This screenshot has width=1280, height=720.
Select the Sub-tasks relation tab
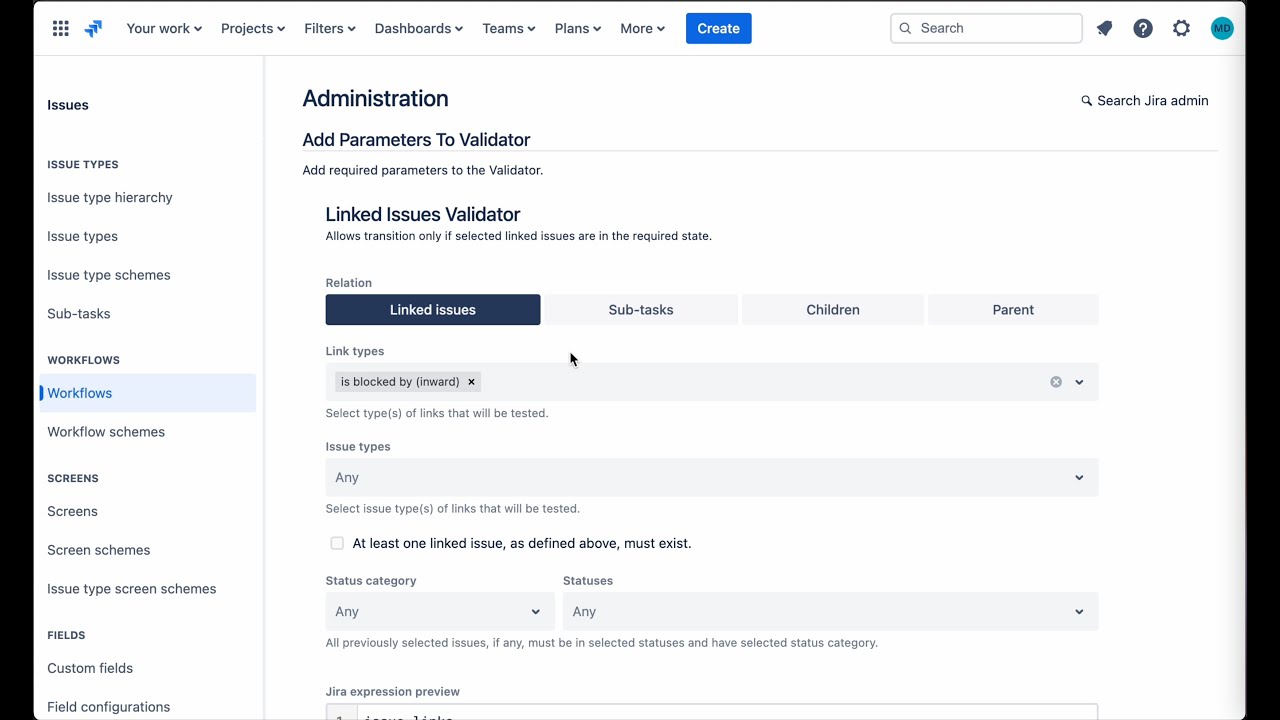coord(641,310)
